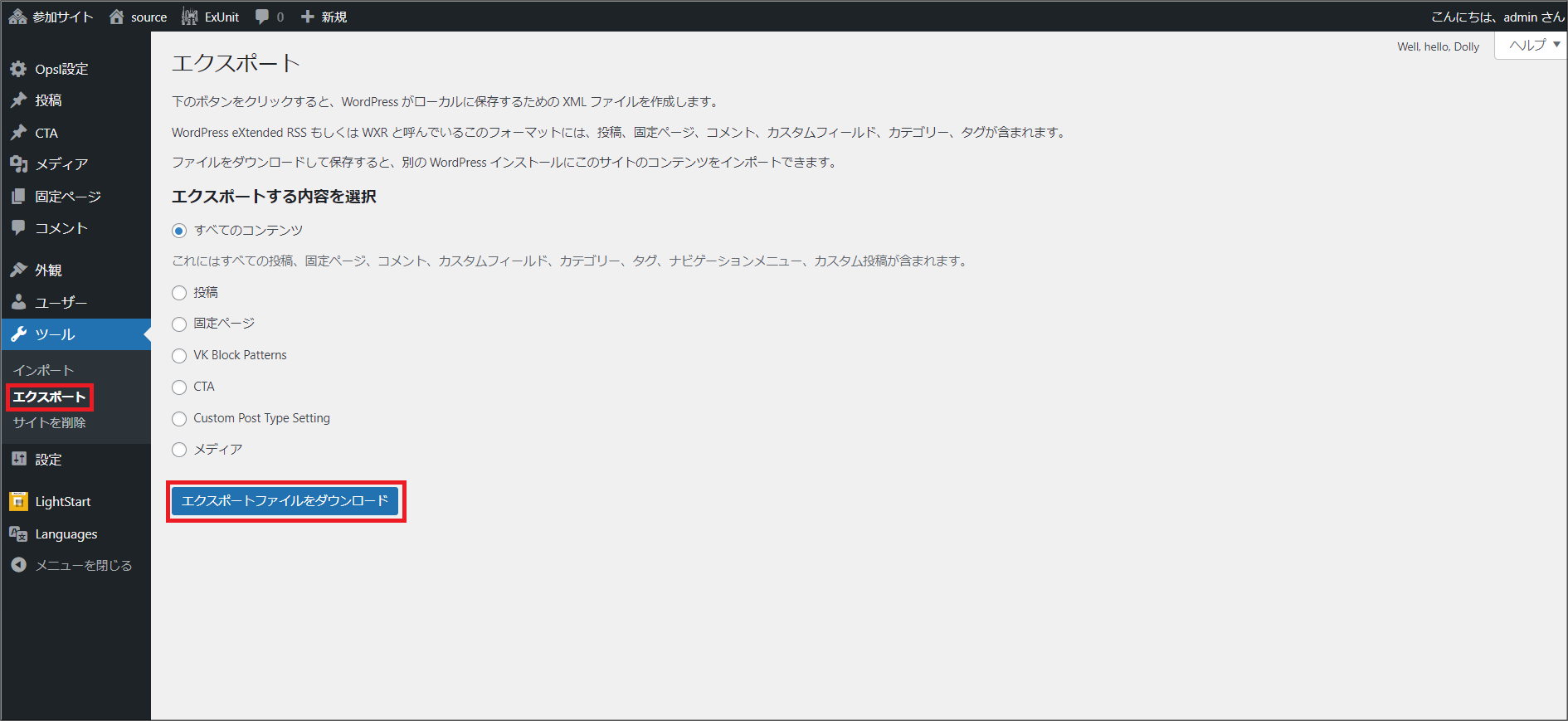The image size is (1568, 721).
Task: Click the source site home icon
Action: [x=117, y=17]
